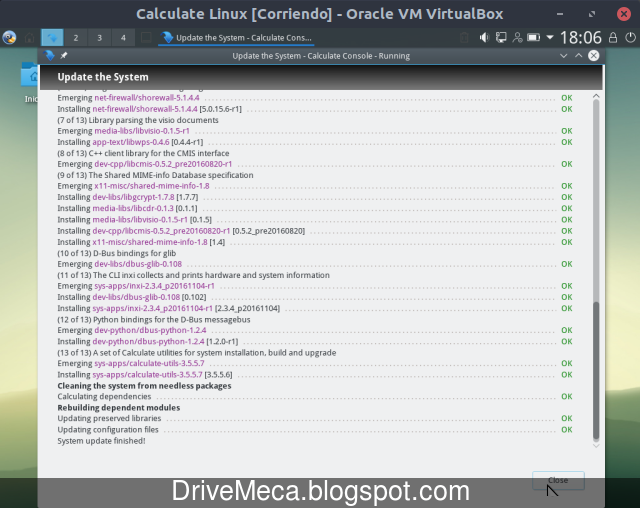Close the VirtualBox VM window

click(624, 14)
